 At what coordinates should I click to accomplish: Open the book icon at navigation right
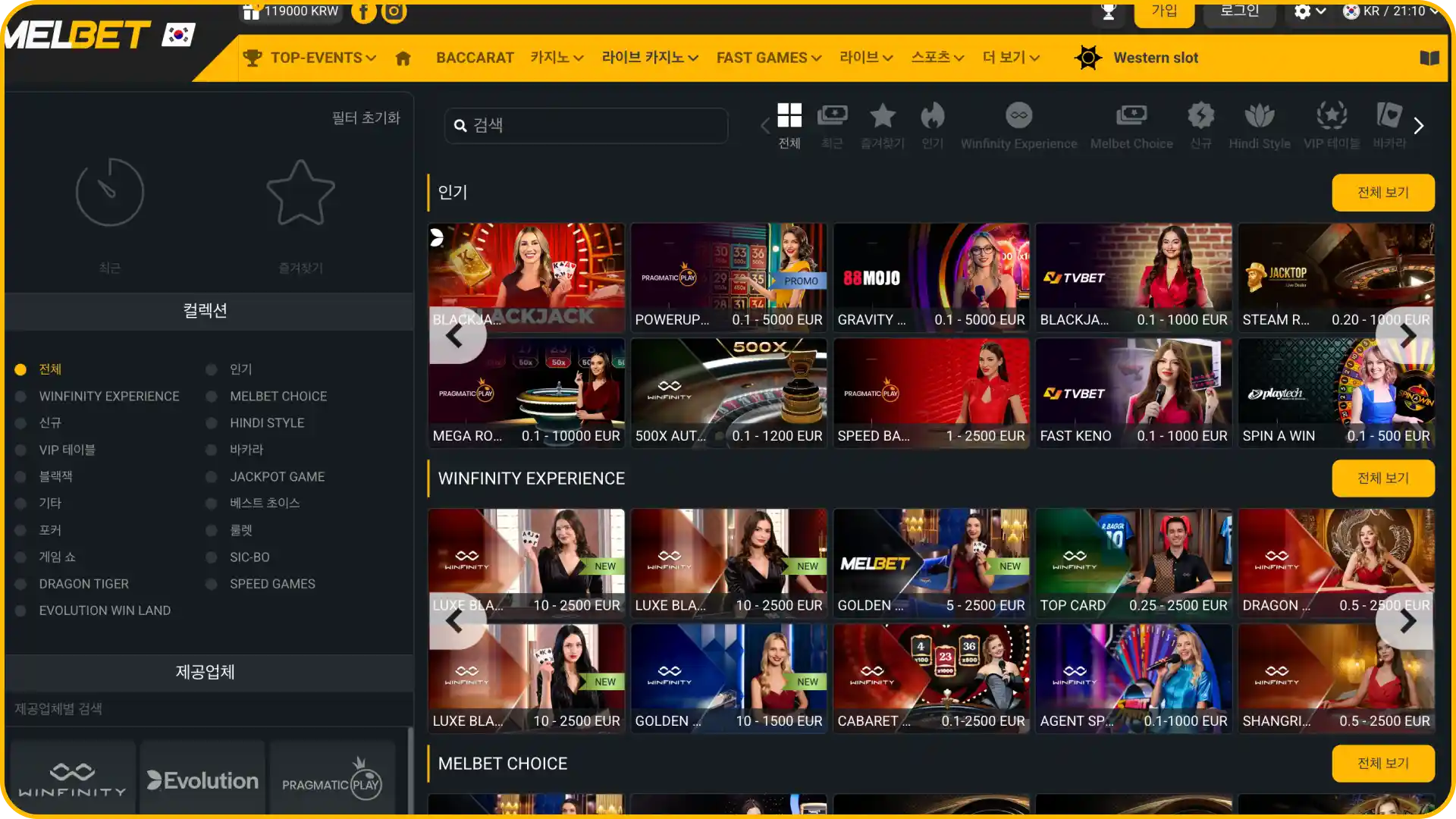point(1429,58)
